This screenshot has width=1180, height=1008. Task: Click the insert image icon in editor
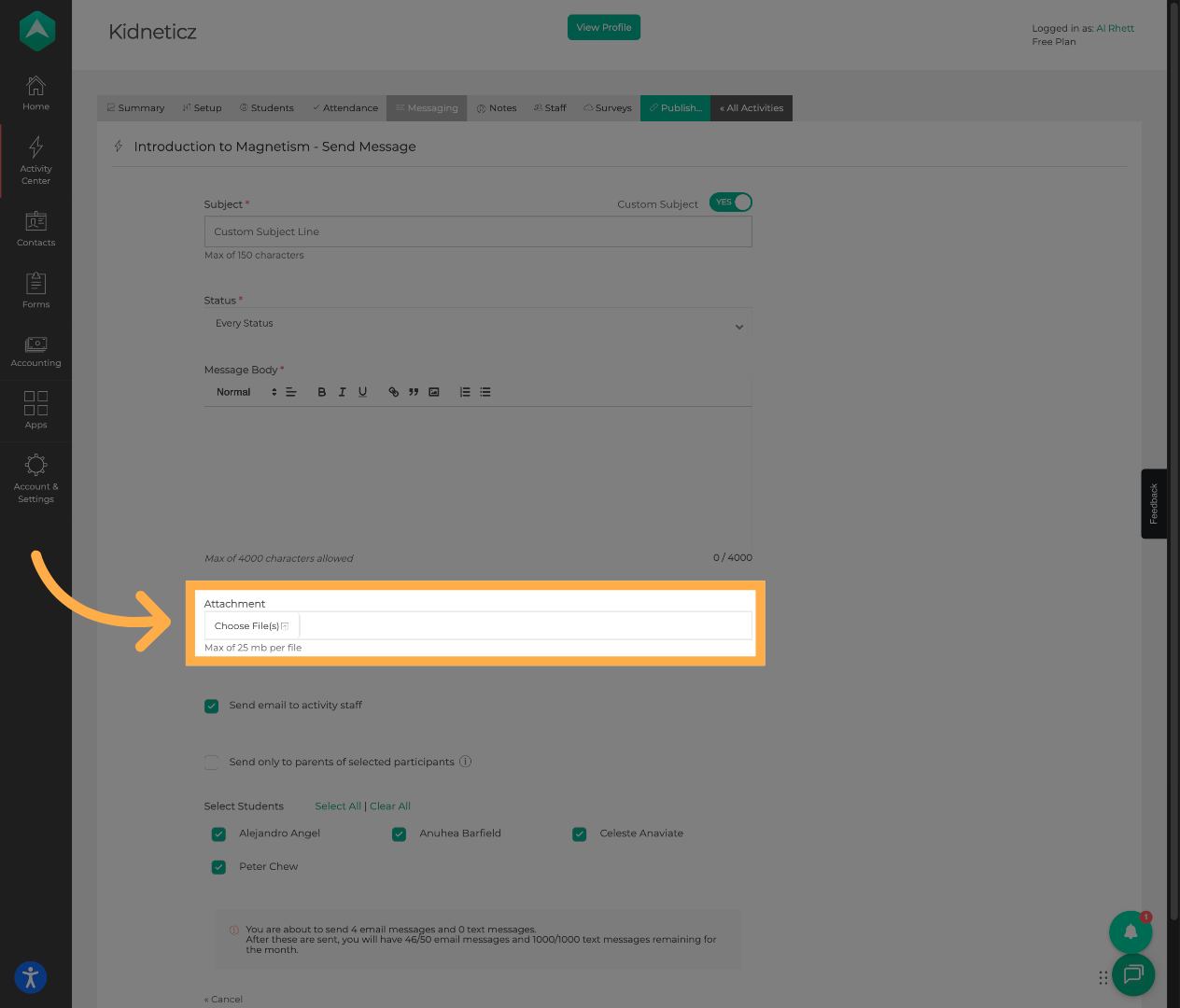point(434,392)
